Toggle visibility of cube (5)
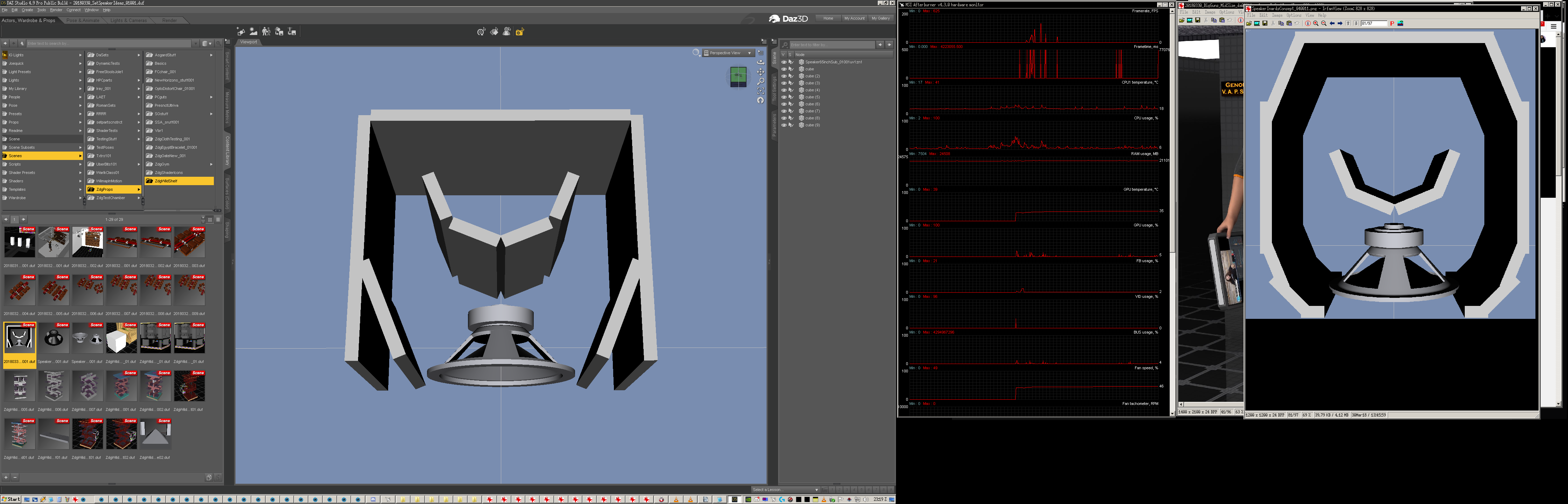The height and width of the screenshot is (504, 1568). tap(783, 97)
